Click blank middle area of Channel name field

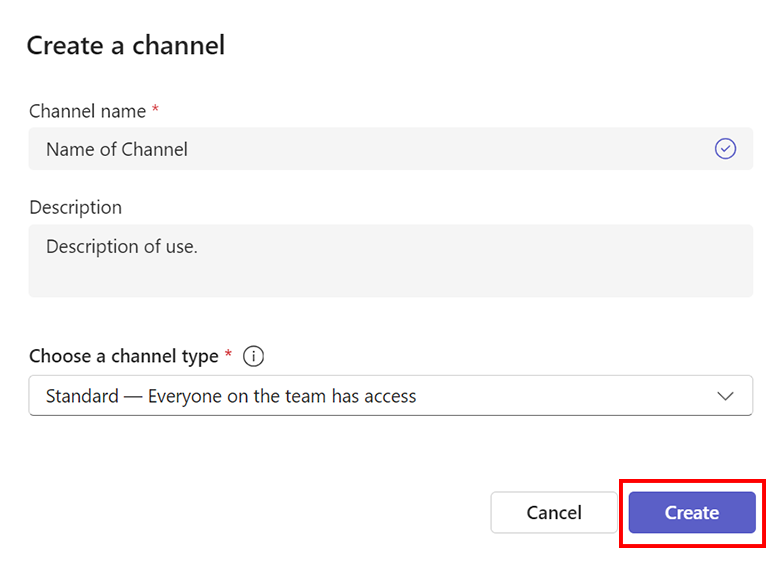tap(450, 149)
